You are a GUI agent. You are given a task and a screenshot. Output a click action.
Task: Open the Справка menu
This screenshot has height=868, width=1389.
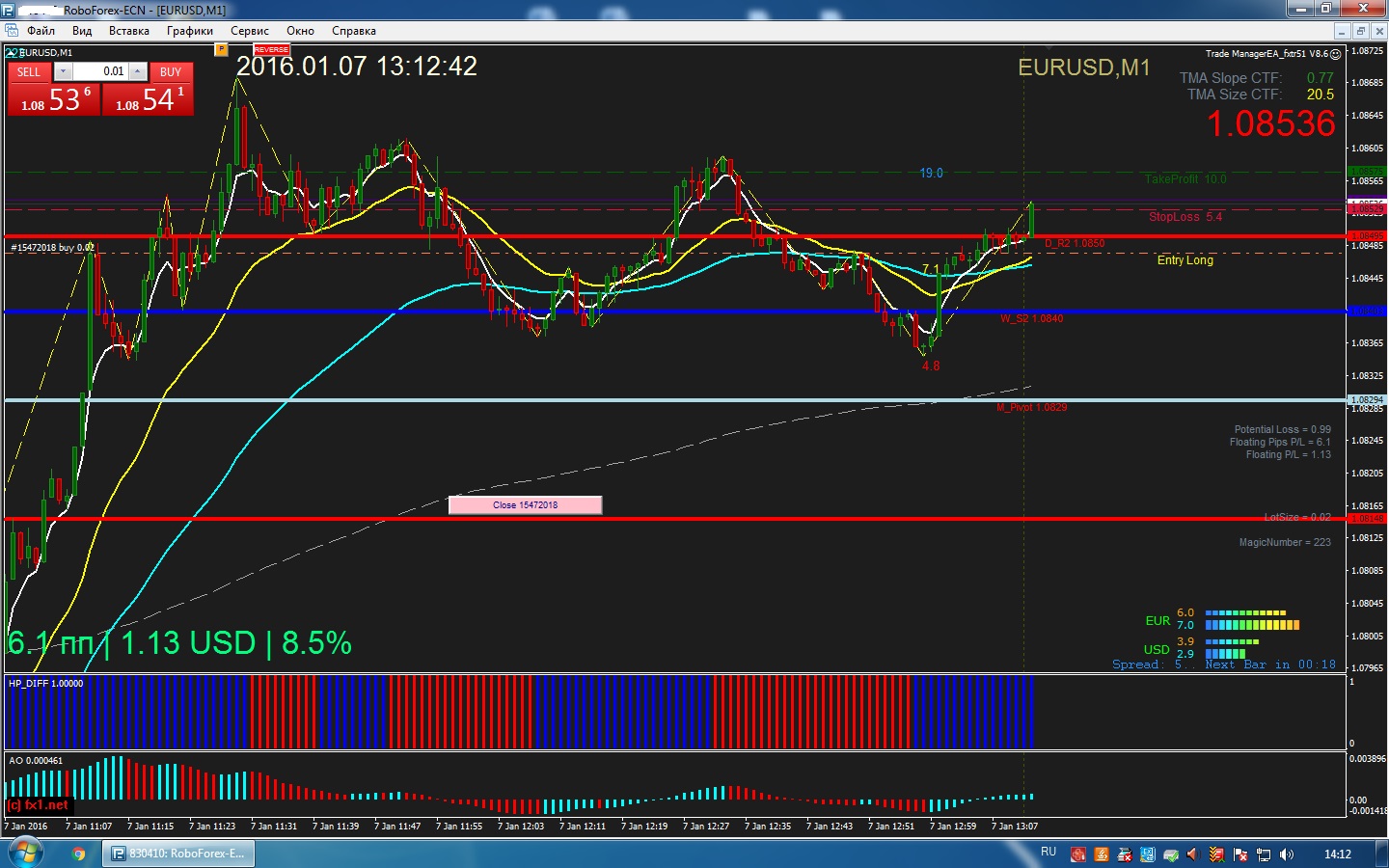[x=354, y=31]
